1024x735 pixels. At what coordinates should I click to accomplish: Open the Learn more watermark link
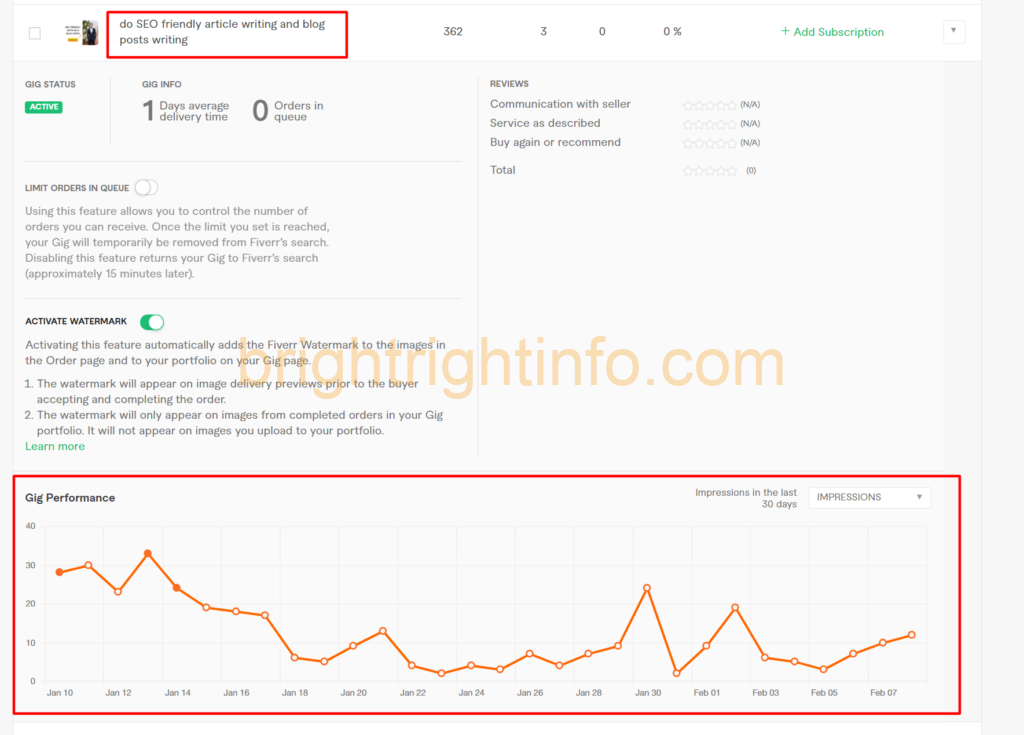coord(55,446)
